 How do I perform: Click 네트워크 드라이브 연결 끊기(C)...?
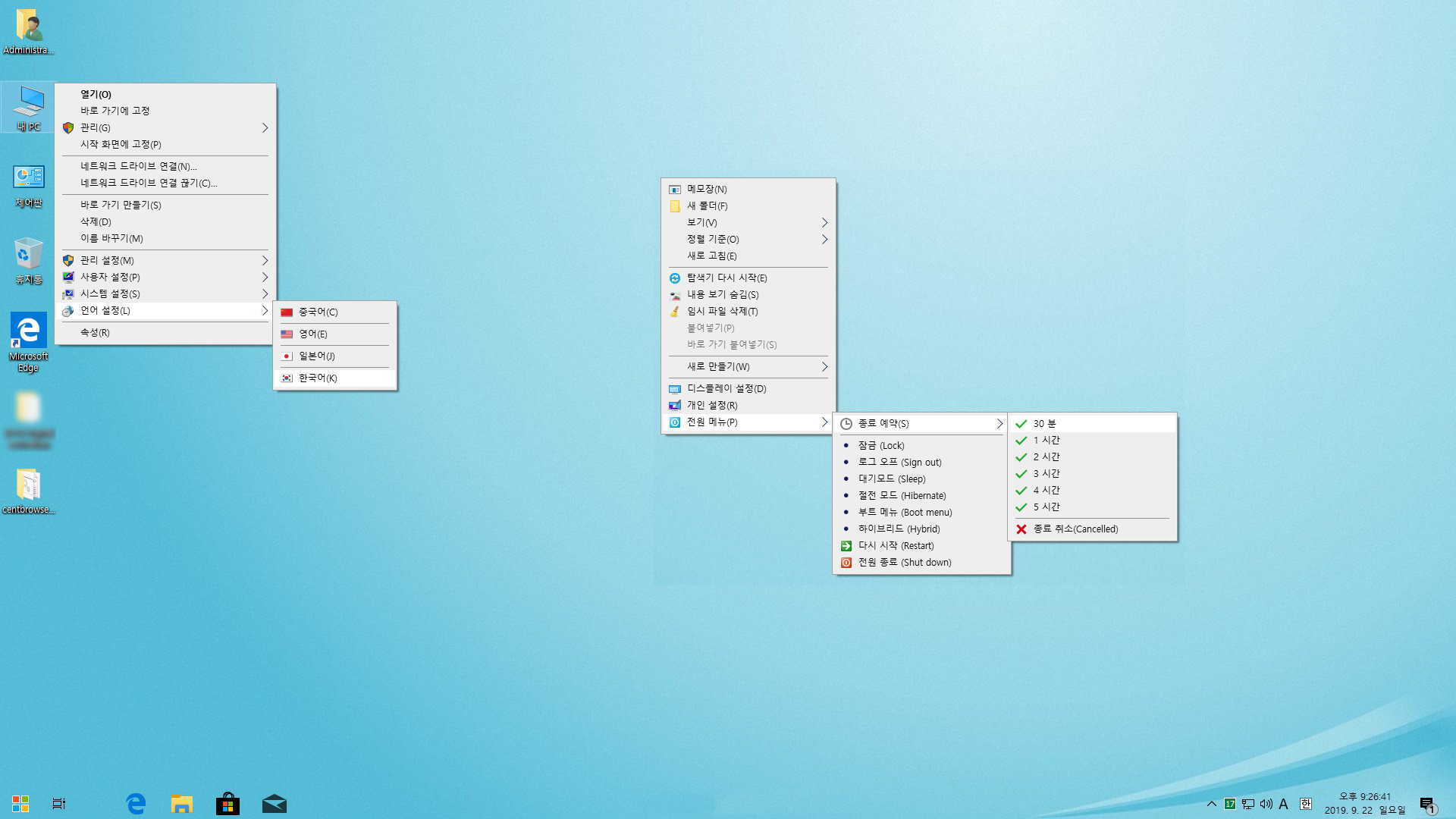(165, 183)
